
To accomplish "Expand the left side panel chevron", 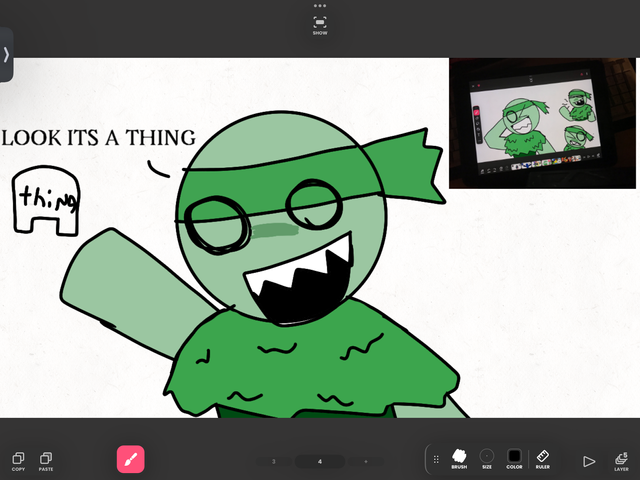I will coord(6,55).
